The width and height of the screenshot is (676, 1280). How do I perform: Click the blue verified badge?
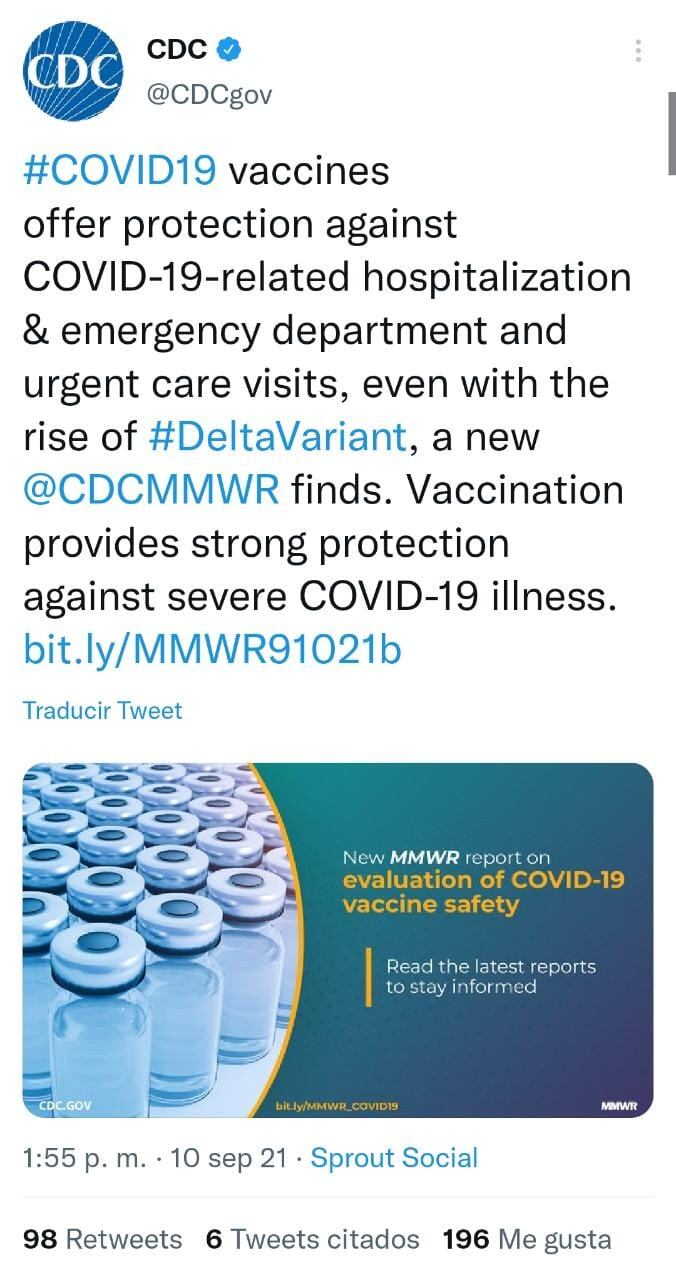(229, 48)
